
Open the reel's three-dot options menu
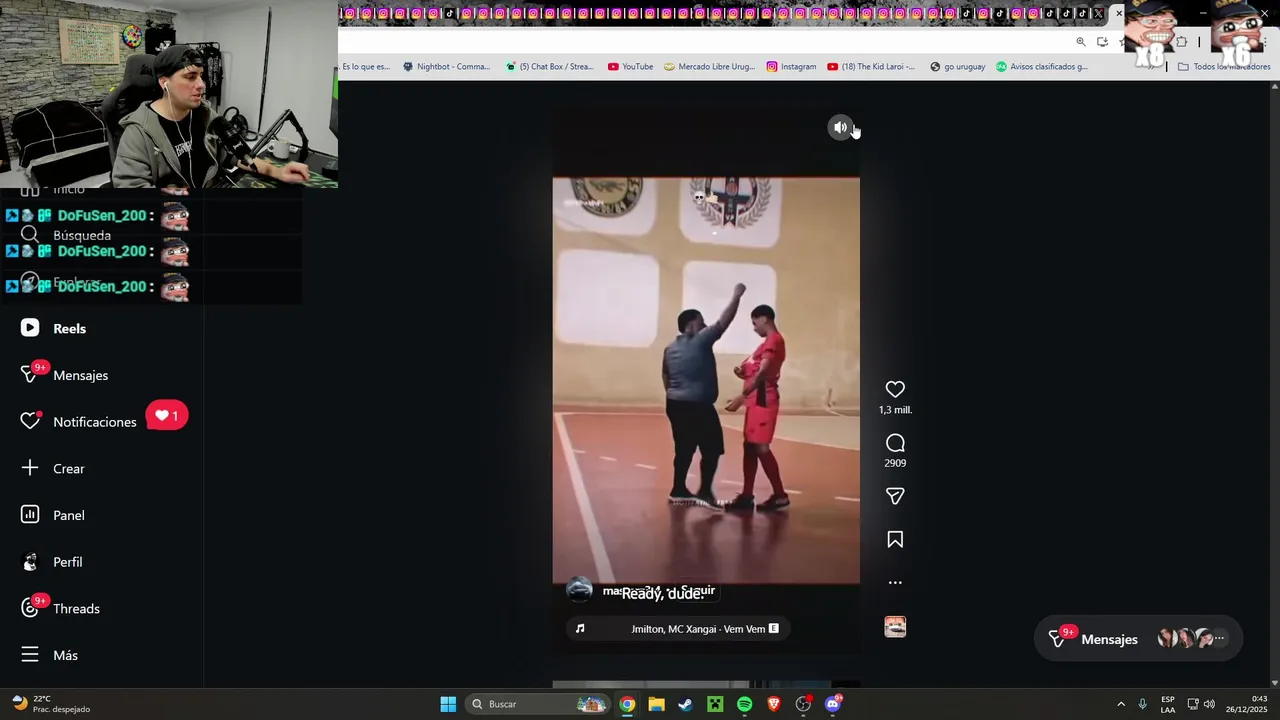895,582
